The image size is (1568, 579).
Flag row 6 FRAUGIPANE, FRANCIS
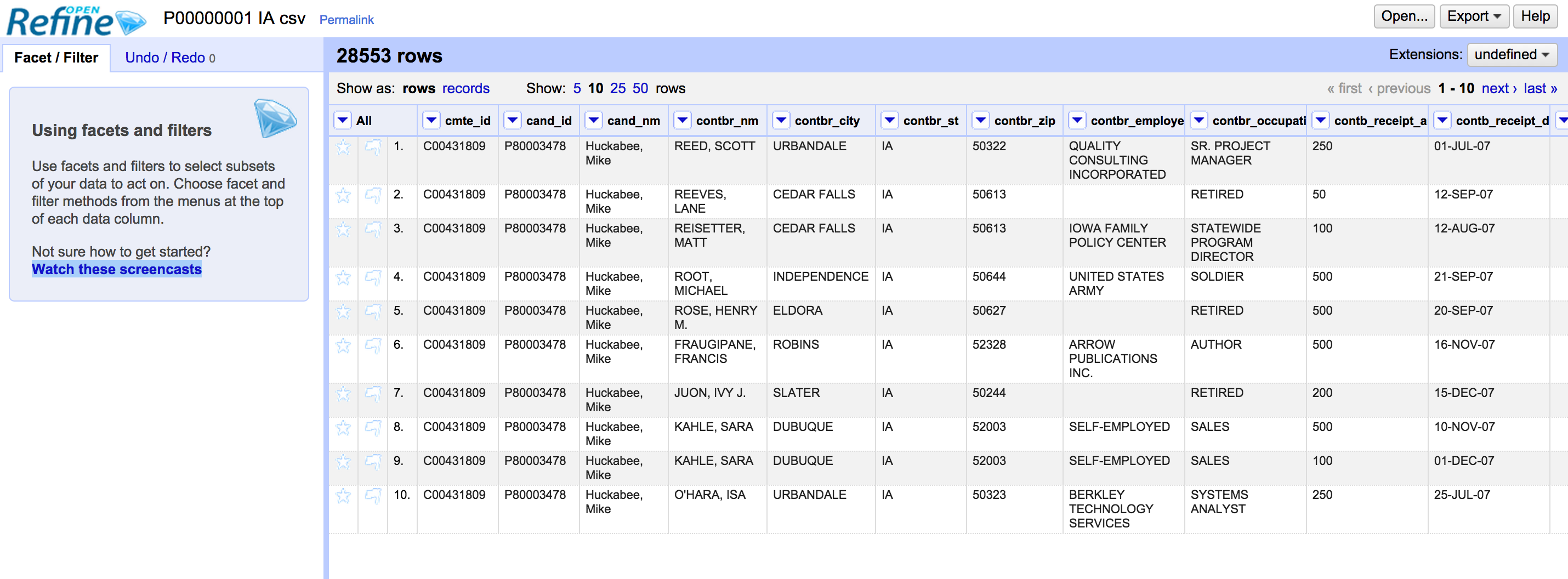coord(372,345)
